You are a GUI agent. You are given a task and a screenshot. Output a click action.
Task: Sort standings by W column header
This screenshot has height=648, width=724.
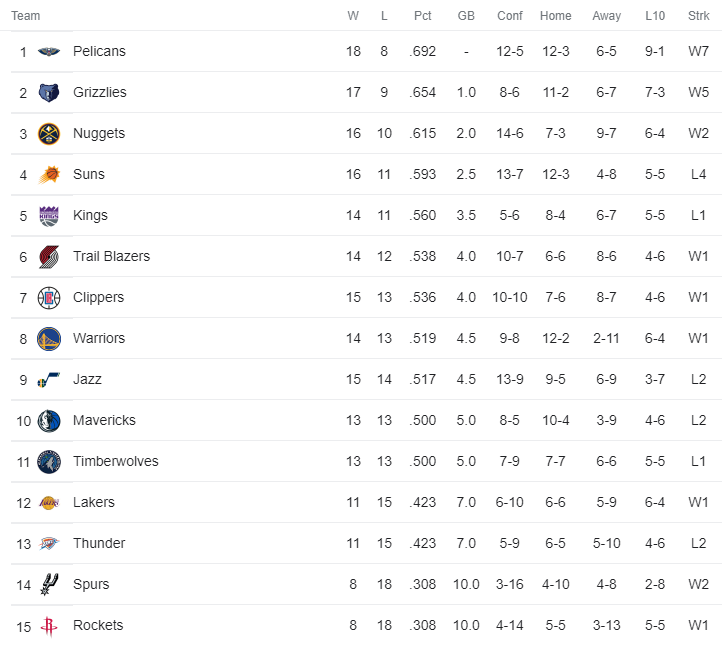point(353,16)
